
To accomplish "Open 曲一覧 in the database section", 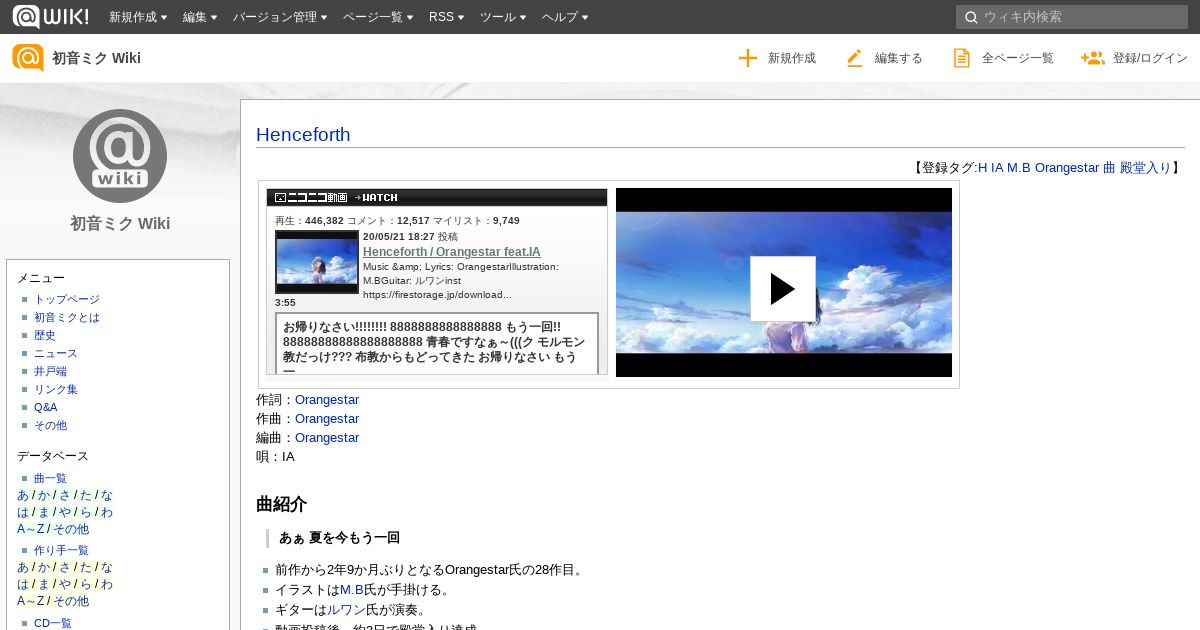I will (50, 478).
